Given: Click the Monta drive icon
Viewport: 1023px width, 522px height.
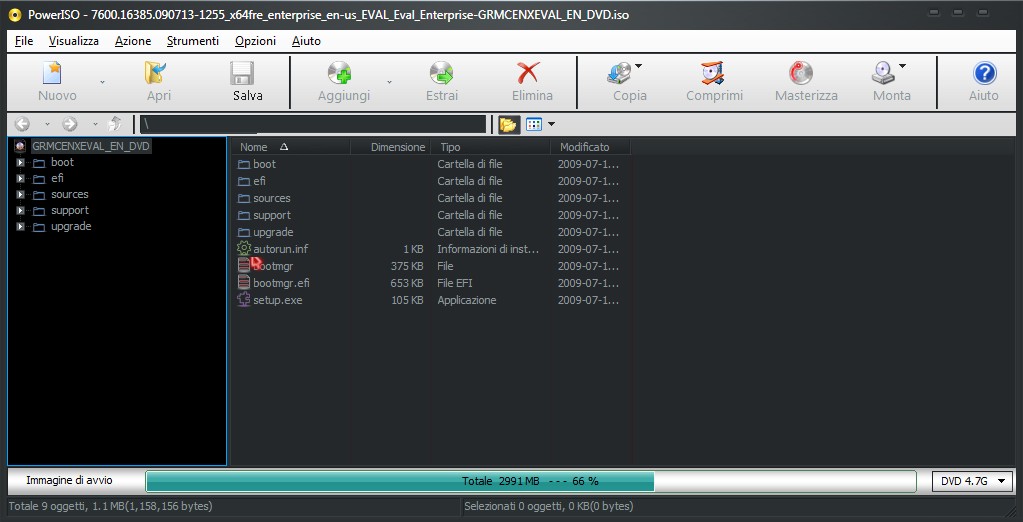Looking at the screenshot, I should click(883, 72).
